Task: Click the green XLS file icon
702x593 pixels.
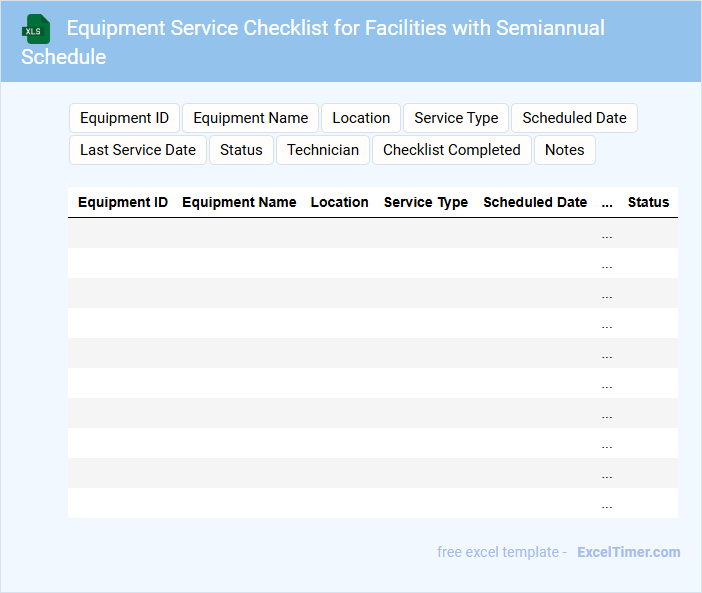Action: (x=37, y=29)
